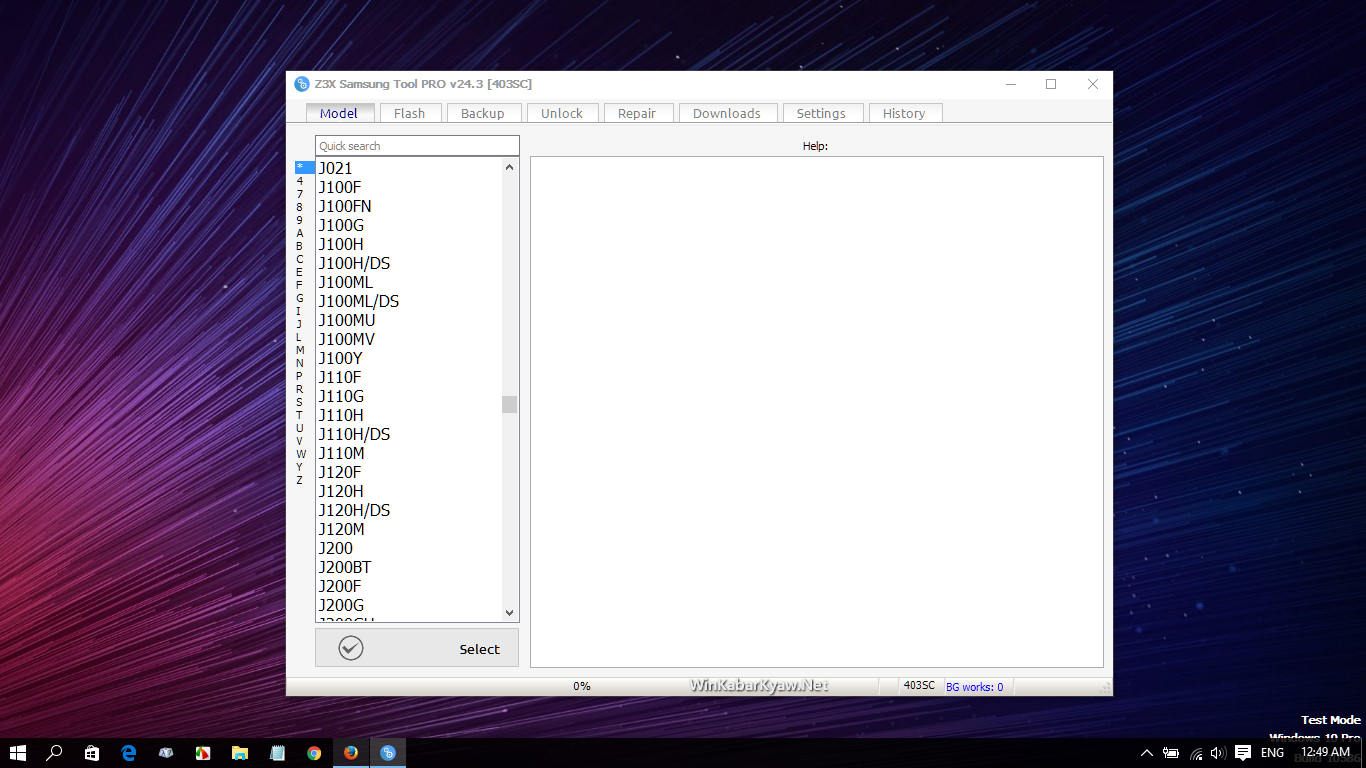Open the lambda-cube app on taskbar

(166, 753)
